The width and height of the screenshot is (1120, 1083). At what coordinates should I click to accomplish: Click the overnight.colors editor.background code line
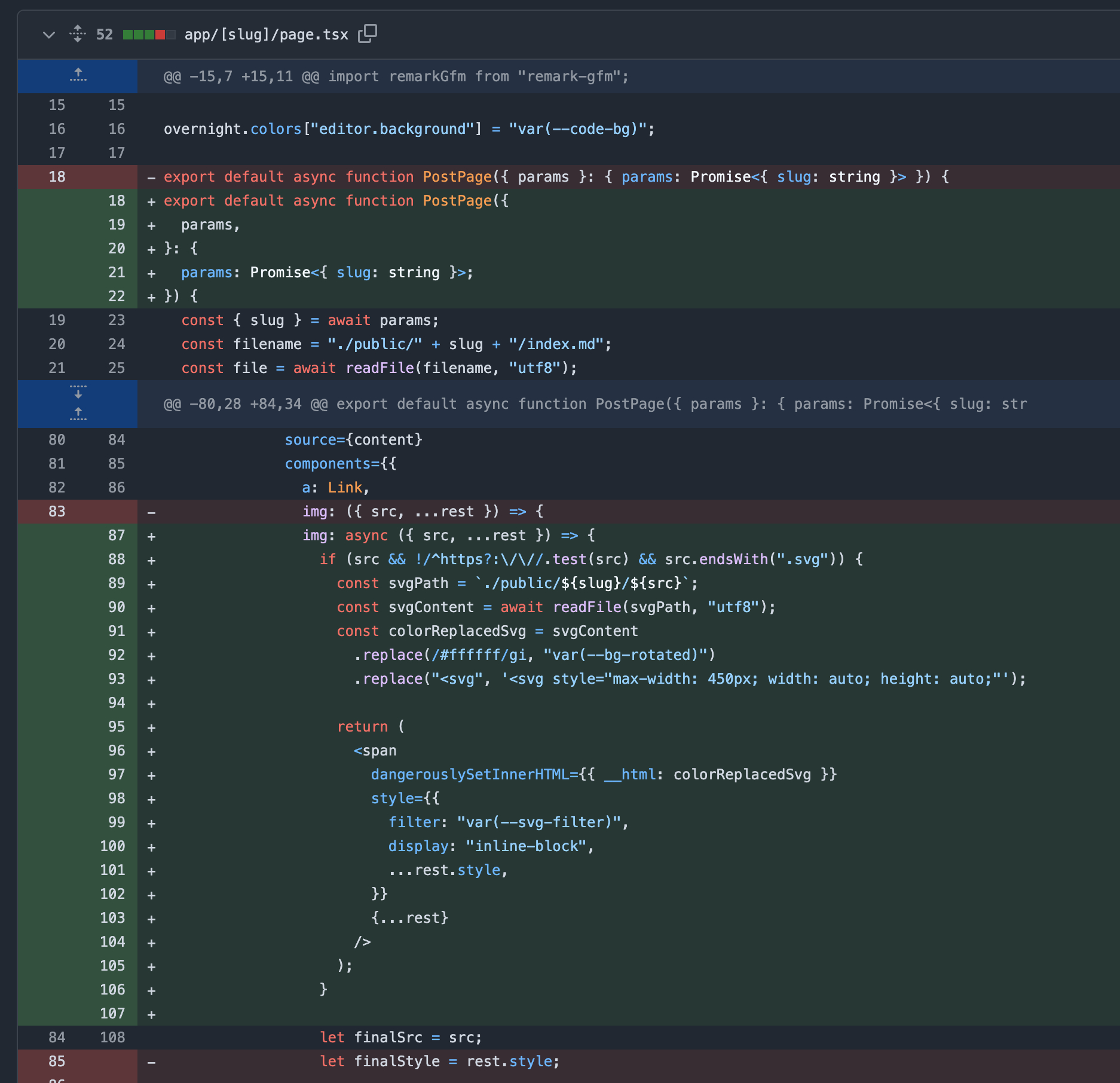409,129
